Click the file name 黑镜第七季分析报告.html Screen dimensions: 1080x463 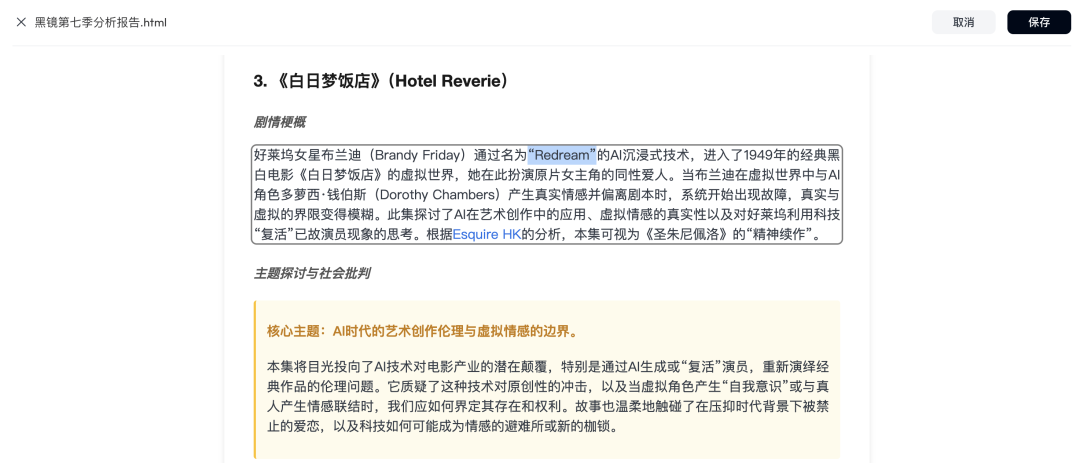[x=101, y=22]
